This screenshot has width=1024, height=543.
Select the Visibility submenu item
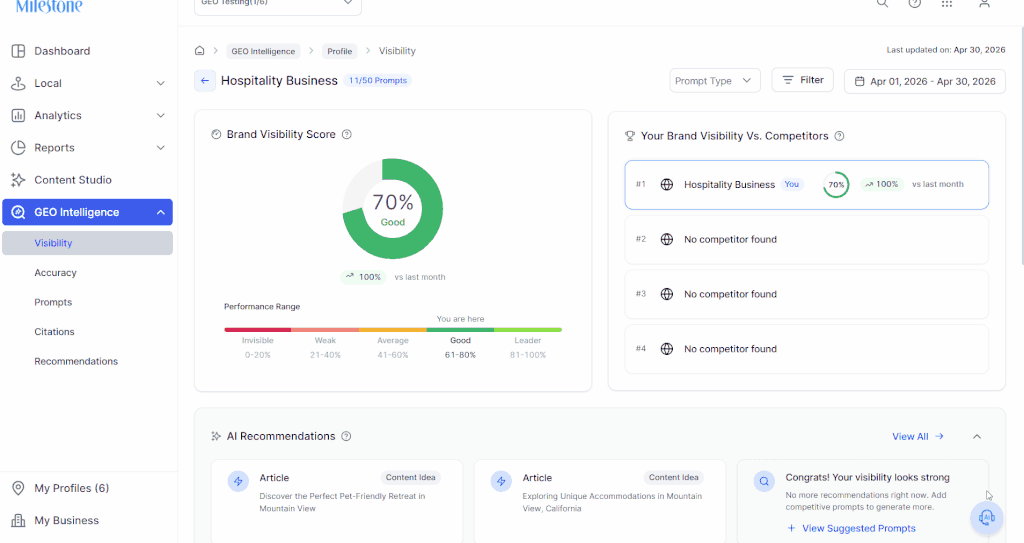pos(88,243)
